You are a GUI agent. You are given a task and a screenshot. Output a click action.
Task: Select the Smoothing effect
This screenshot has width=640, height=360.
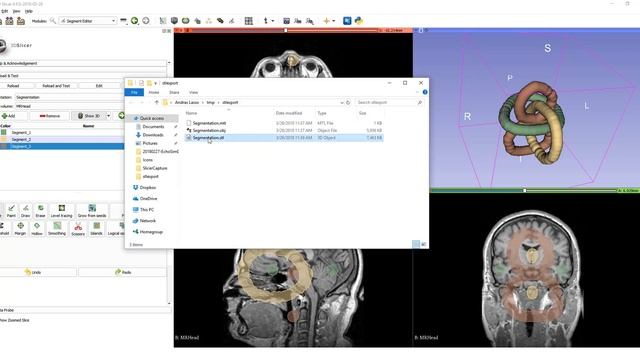click(57, 229)
